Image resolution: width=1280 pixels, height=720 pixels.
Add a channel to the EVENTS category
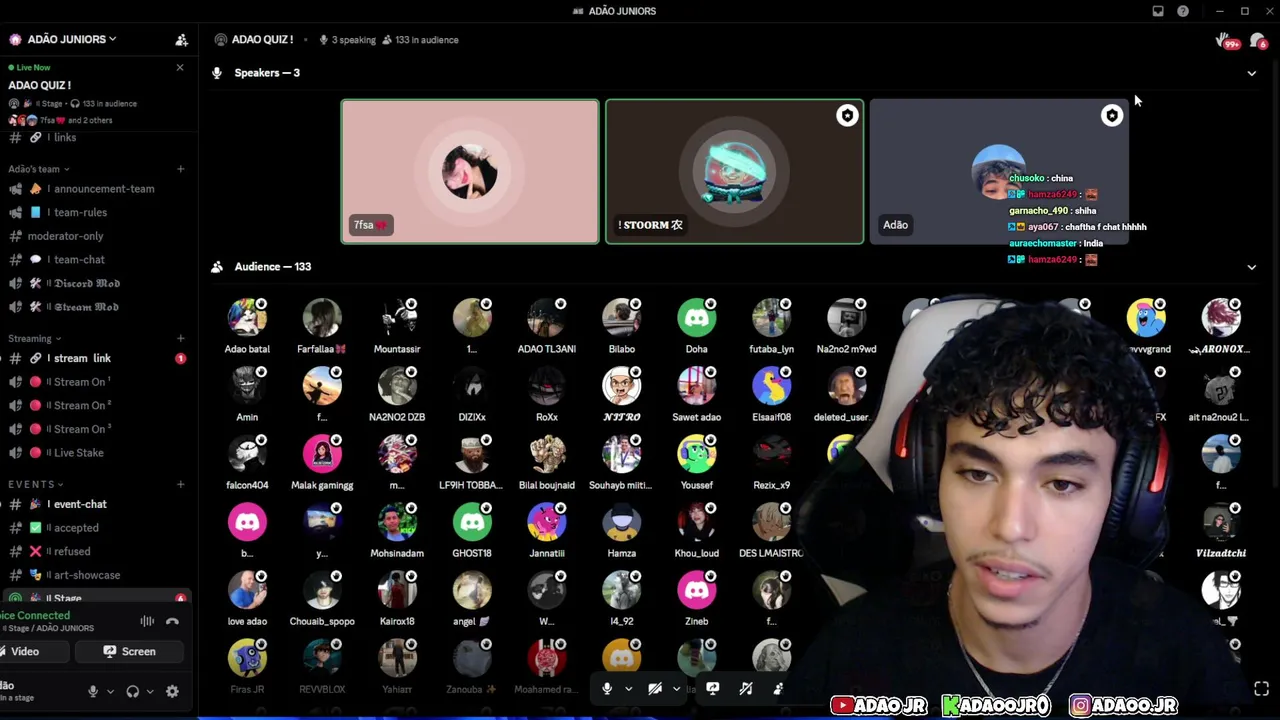(x=180, y=485)
